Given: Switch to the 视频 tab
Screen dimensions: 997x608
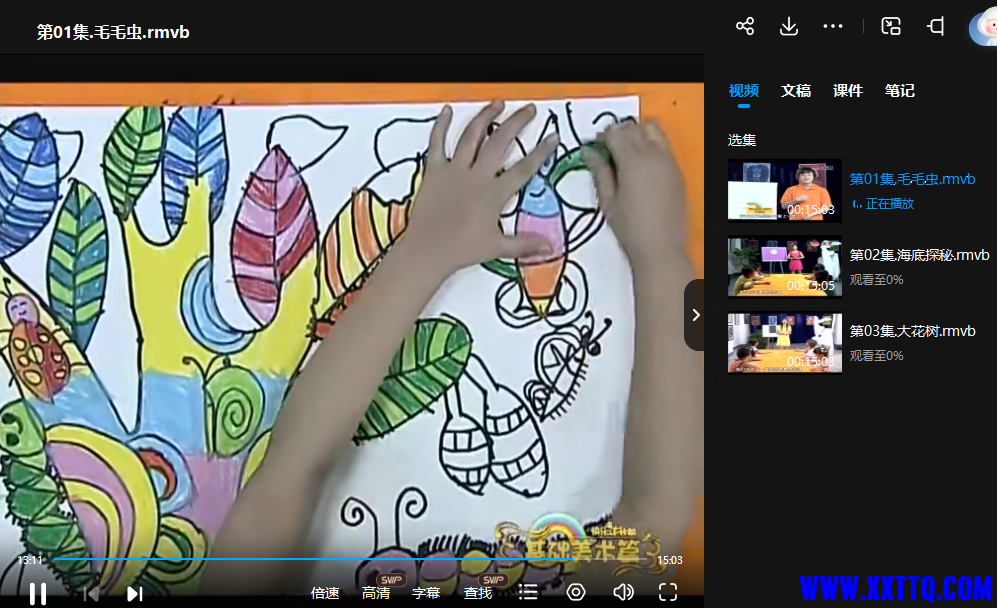Looking at the screenshot, I should pos(743,90).
